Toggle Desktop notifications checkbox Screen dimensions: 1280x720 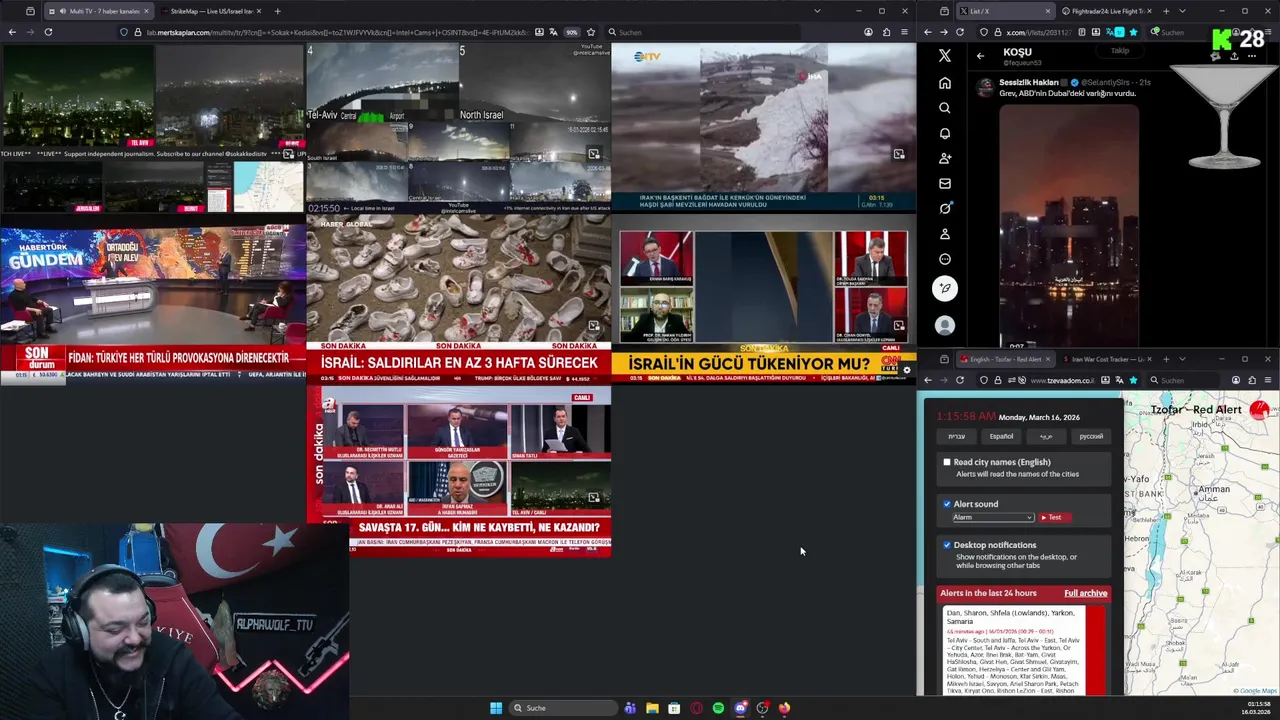point(947,545)
